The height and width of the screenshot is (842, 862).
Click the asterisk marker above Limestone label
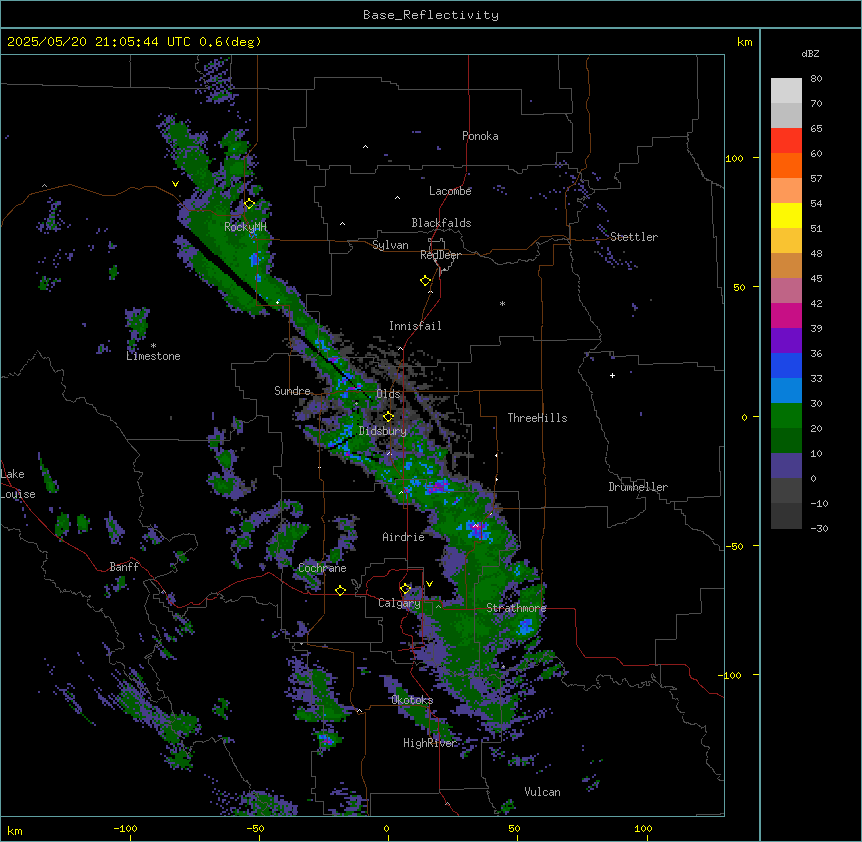pos(153,346)
